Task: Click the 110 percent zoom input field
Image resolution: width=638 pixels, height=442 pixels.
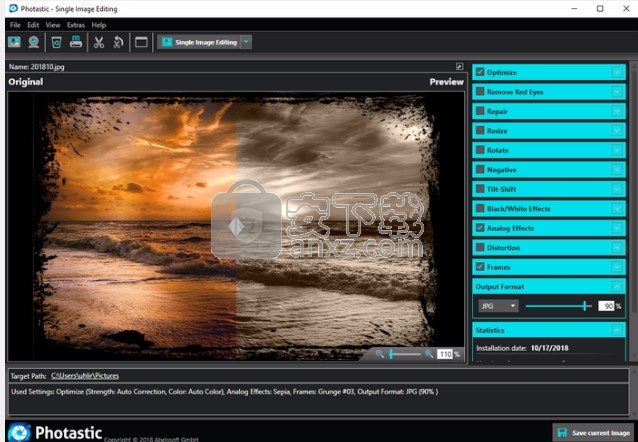Action: click(x=445, y=354)
